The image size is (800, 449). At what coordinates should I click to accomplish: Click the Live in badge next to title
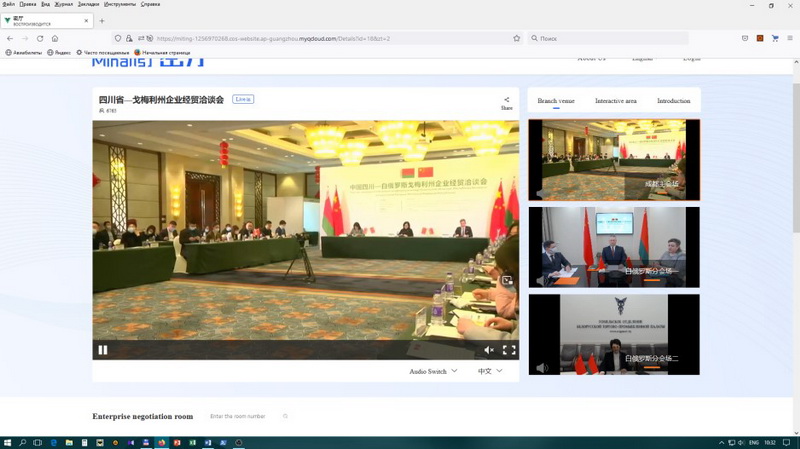click(x=243, y=99)
